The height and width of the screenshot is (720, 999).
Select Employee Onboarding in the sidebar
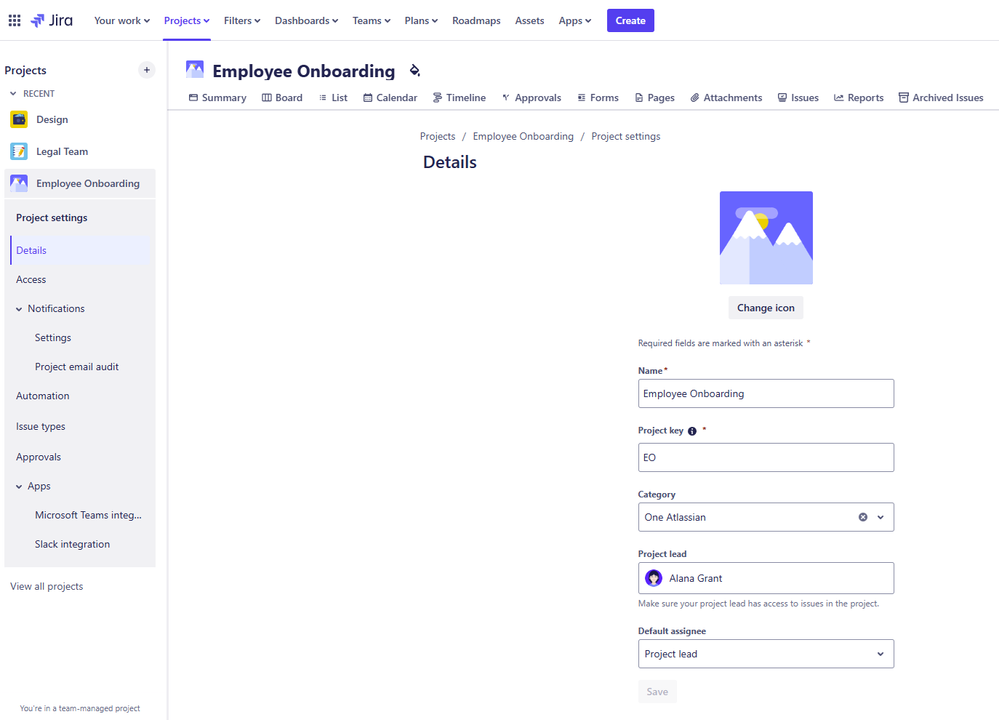(x=80, y=183)
